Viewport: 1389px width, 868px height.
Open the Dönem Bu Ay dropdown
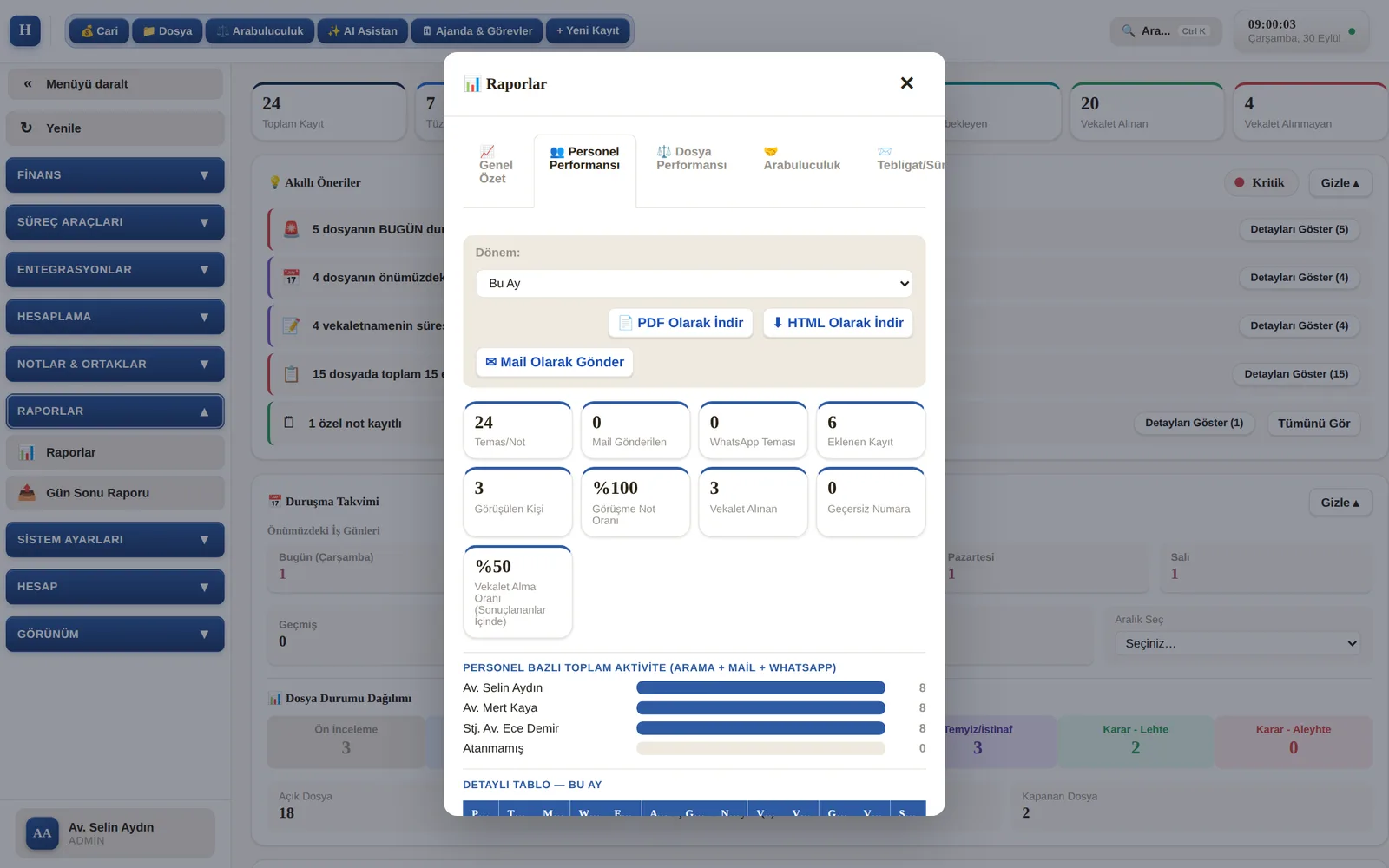[694, 283]
